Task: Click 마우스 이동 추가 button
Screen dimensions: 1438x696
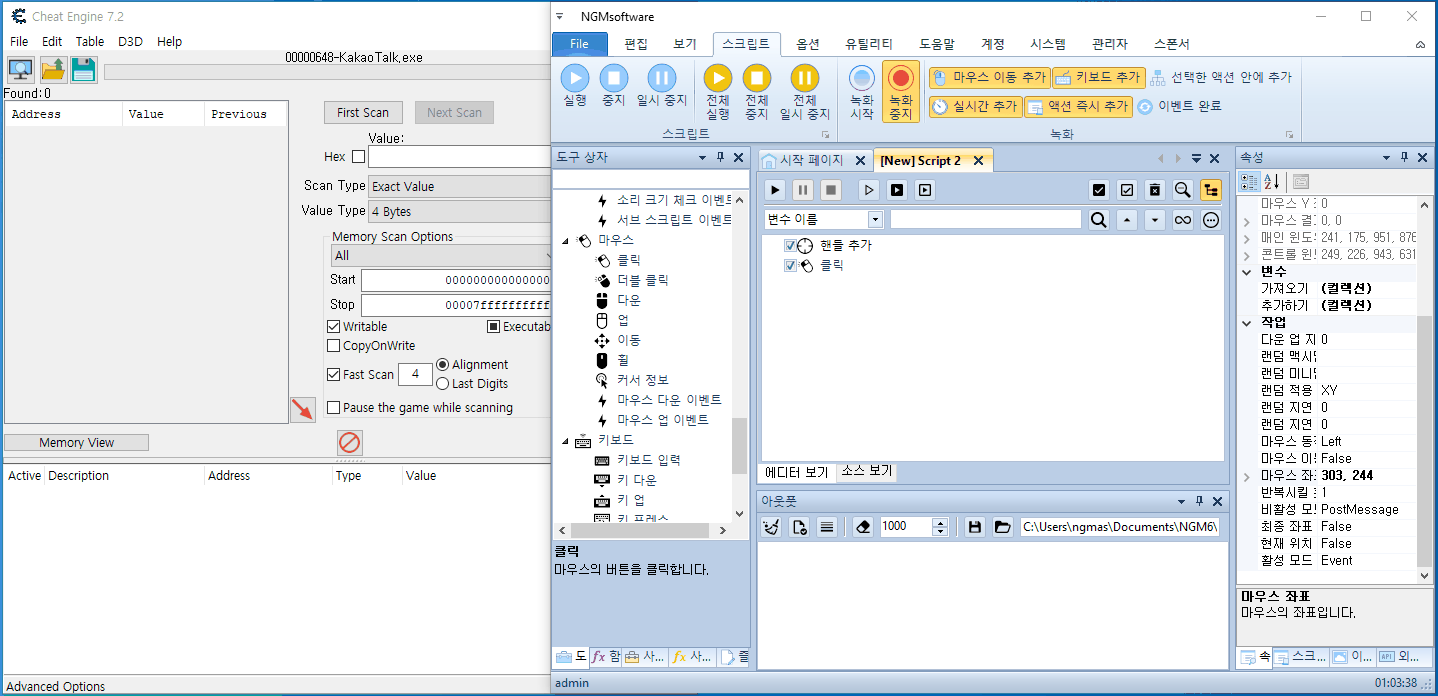Action: point(989,77)
